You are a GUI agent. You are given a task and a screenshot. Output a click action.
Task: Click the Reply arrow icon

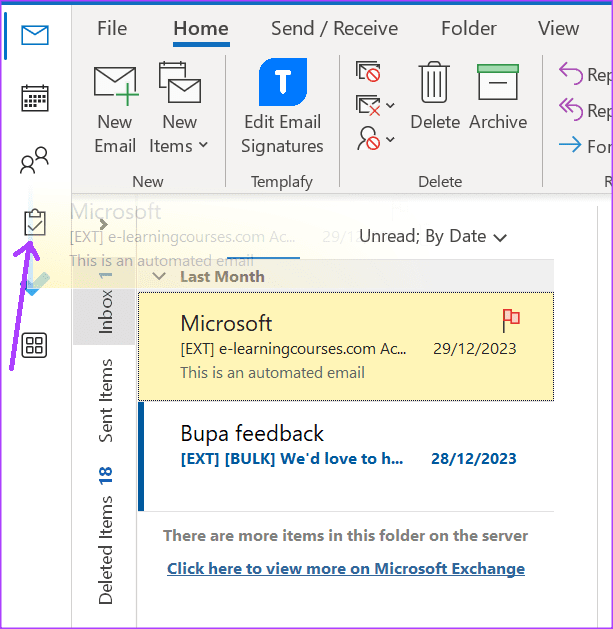[x=571, y=73]
